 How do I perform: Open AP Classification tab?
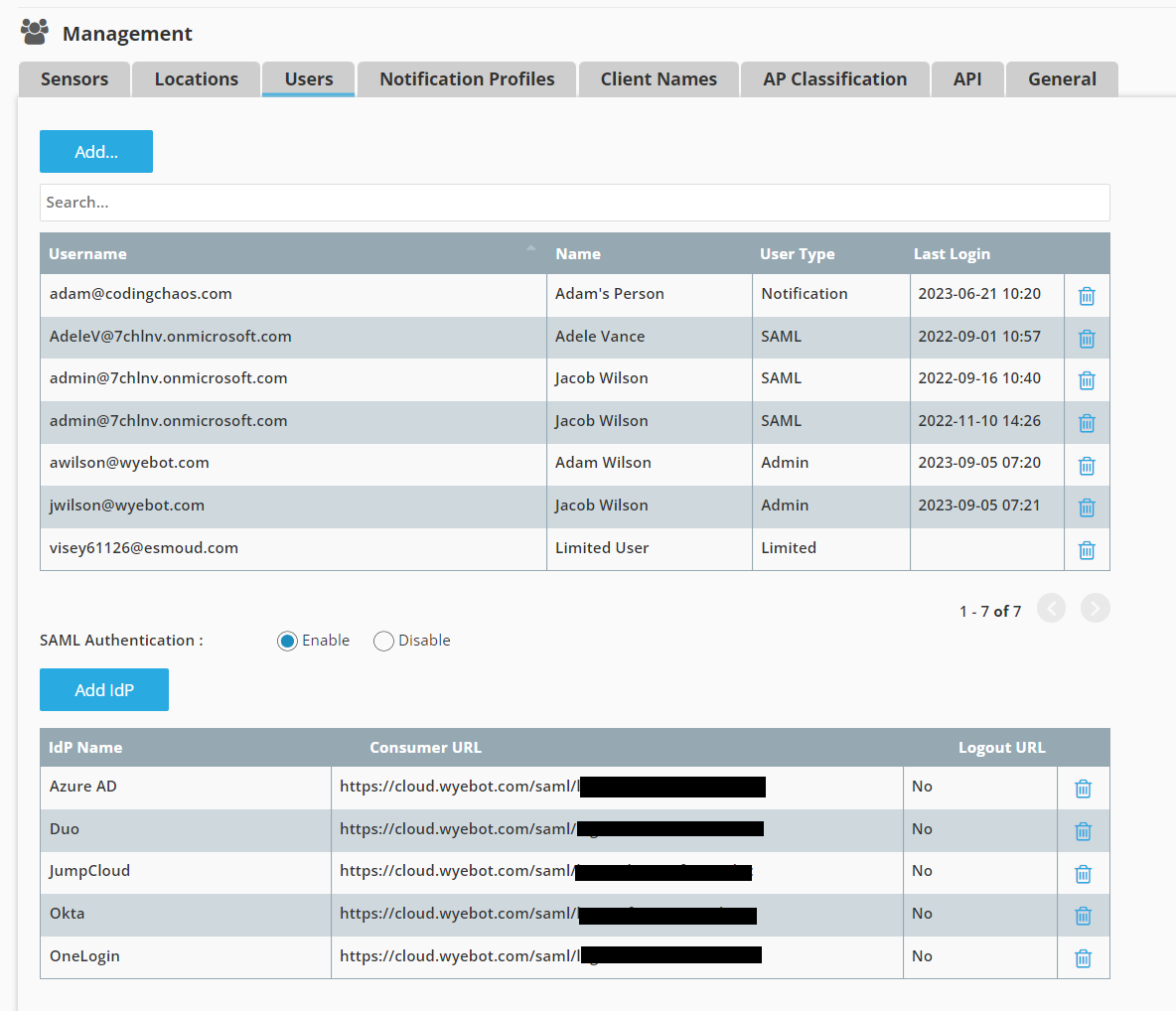pyautogui.click(x=834, y=78)
